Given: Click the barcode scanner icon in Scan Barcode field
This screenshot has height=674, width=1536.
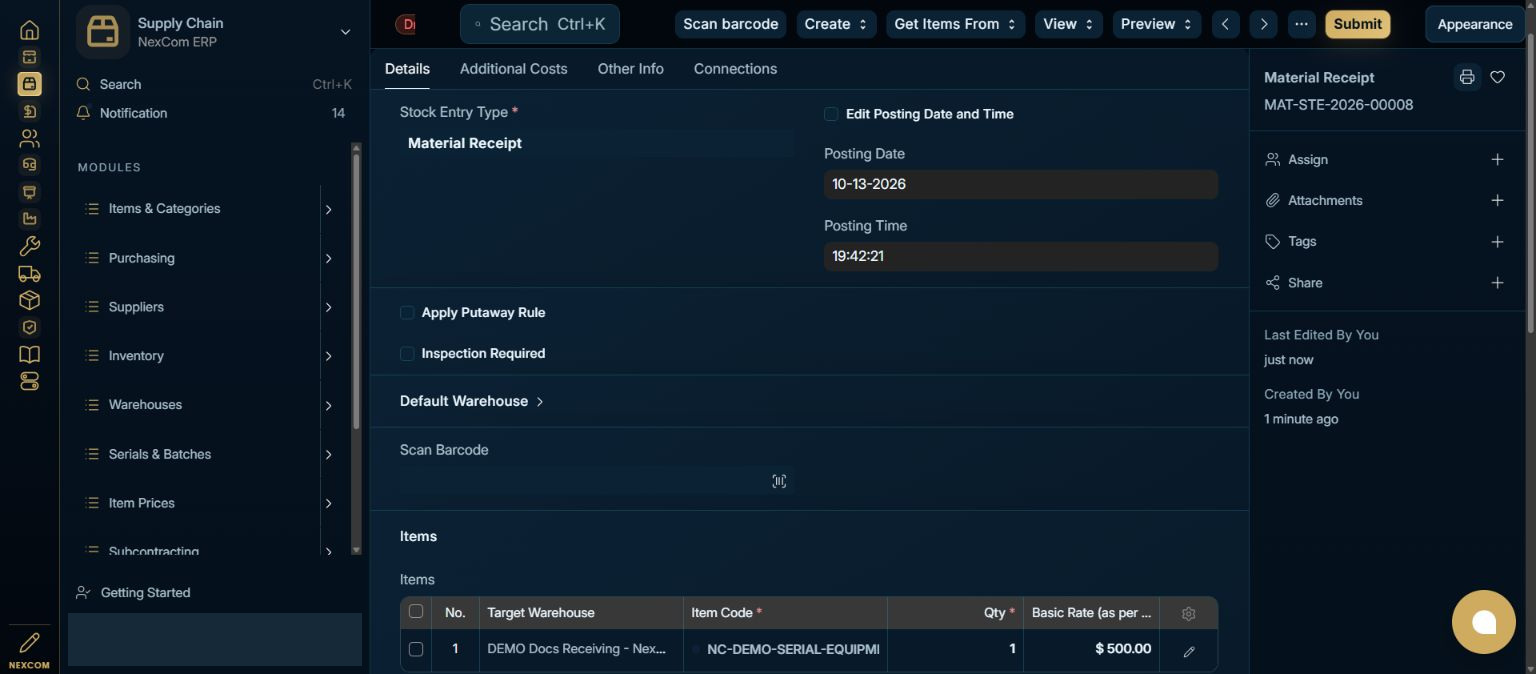Looking at the screenshot, I should 779,481.
